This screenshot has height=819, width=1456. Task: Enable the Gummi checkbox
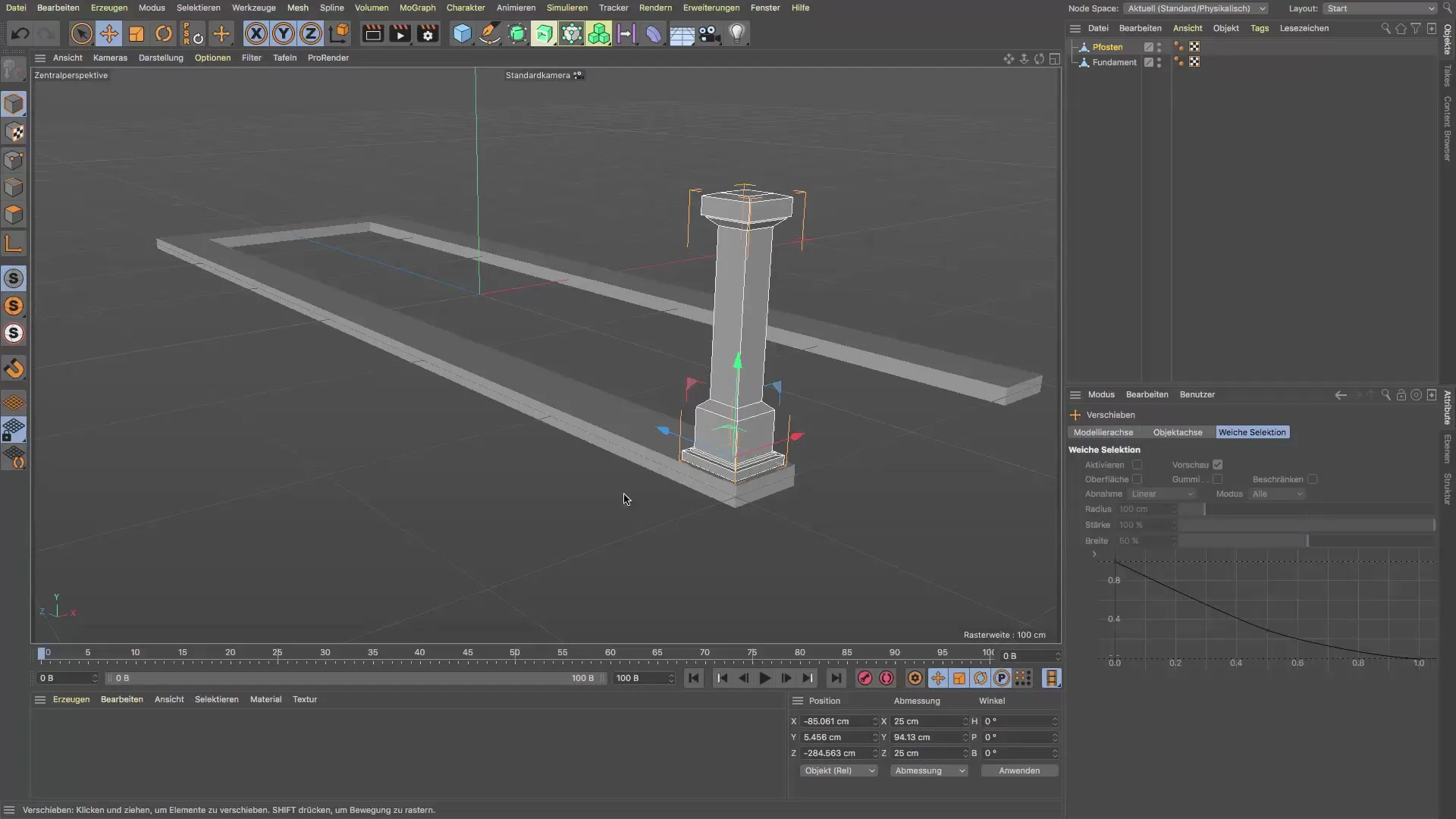pyautogui.click(x=1217, y=479)
